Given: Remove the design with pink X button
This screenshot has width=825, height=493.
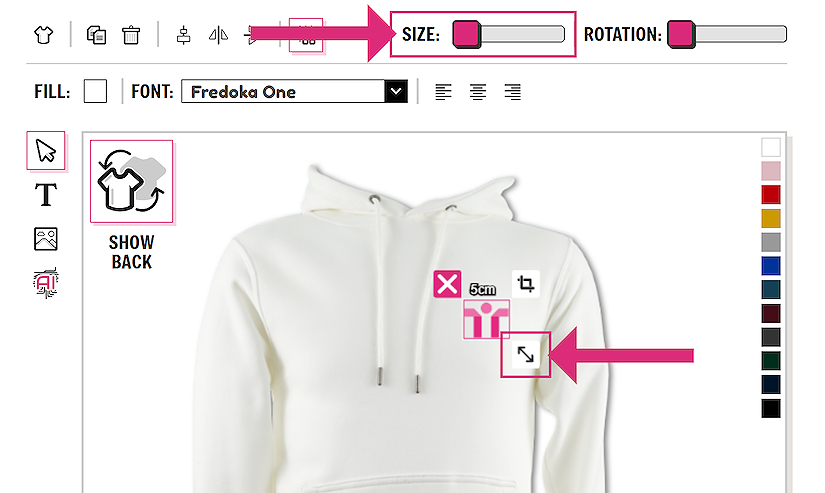Looking at the screenshot, I should coord(447,284).
